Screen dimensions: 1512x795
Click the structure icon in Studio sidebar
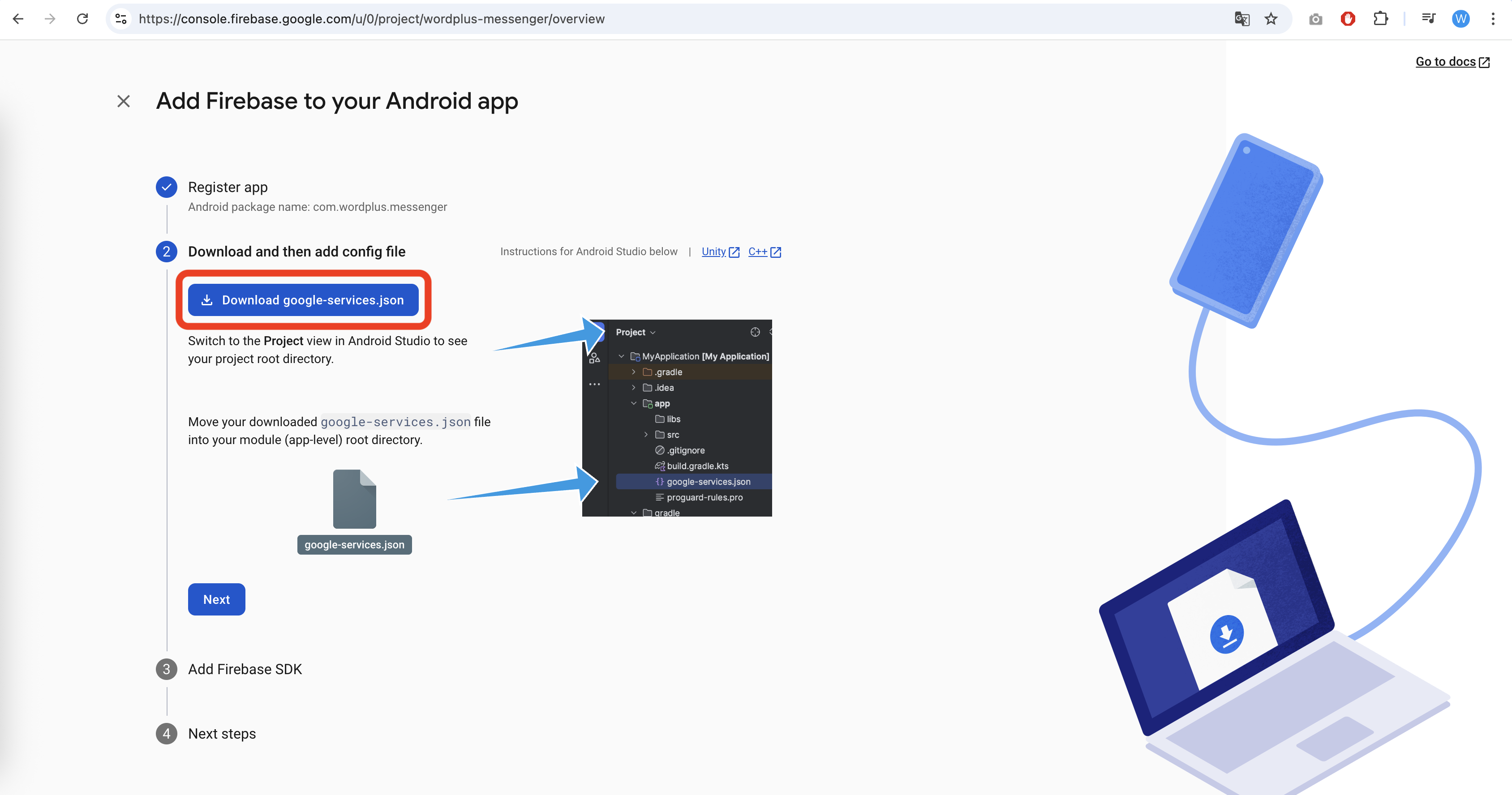tap(595, 358)
